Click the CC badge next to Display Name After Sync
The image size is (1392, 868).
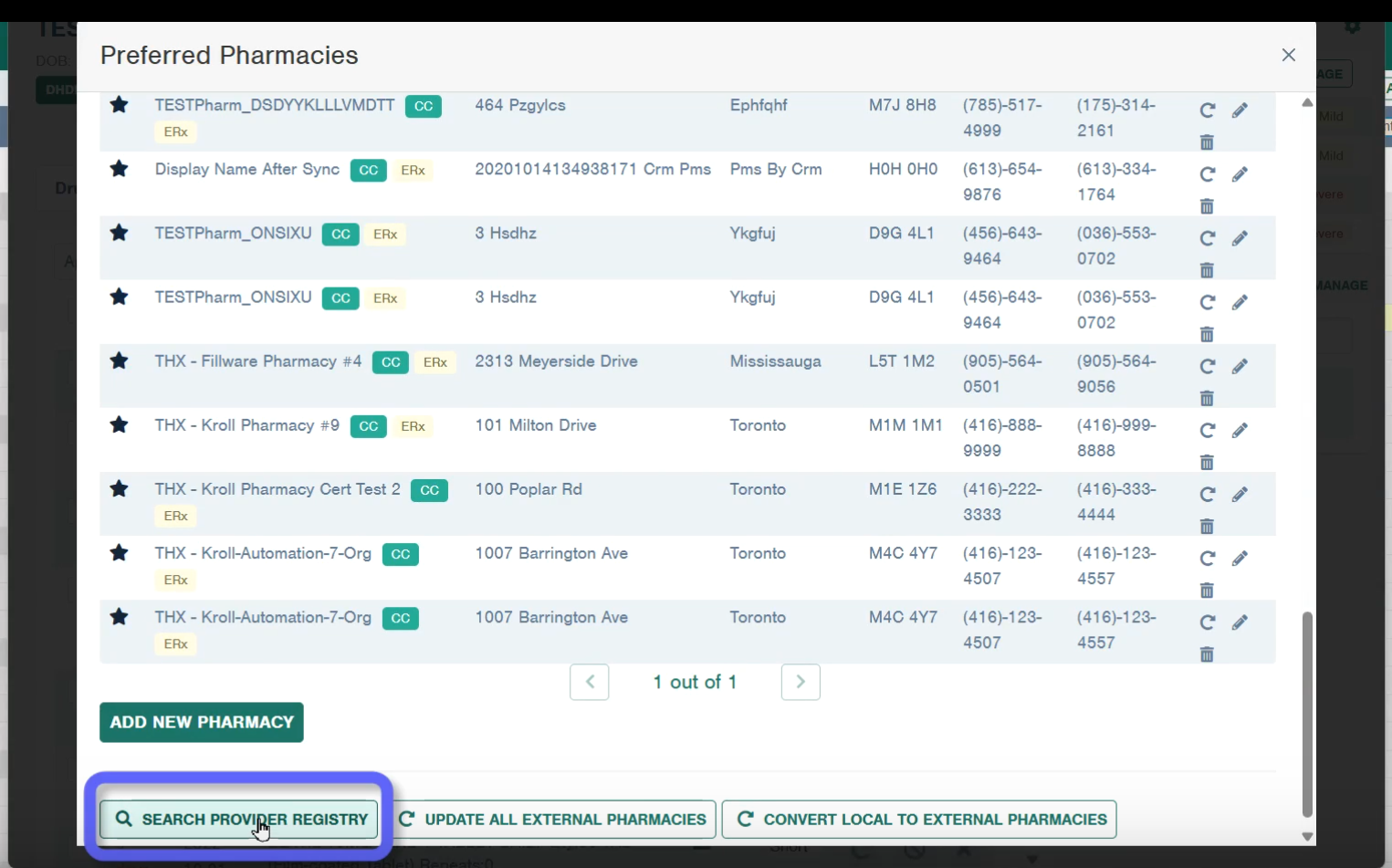coord(369,171)
